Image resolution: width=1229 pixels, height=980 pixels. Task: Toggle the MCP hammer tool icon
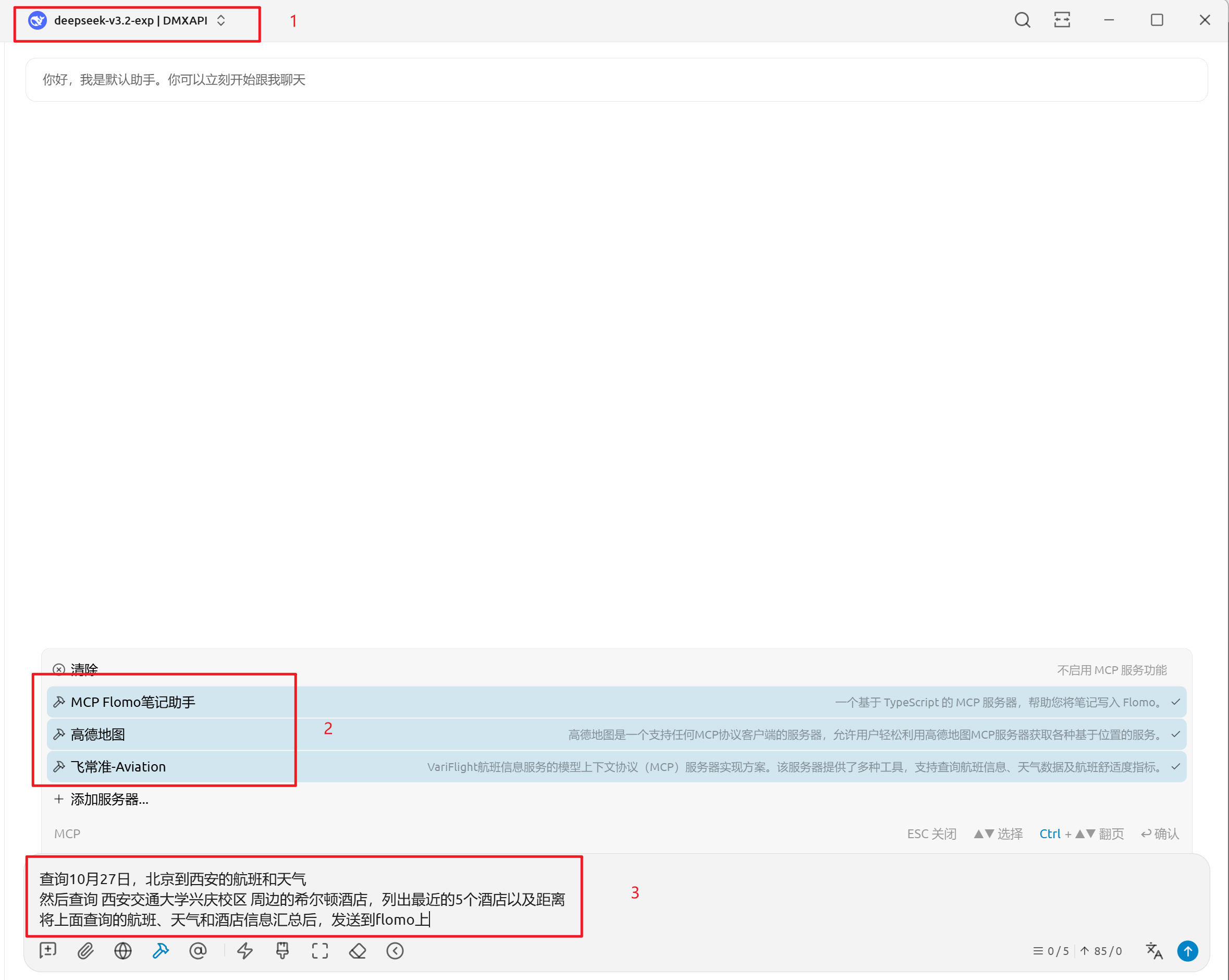[161, 950]
